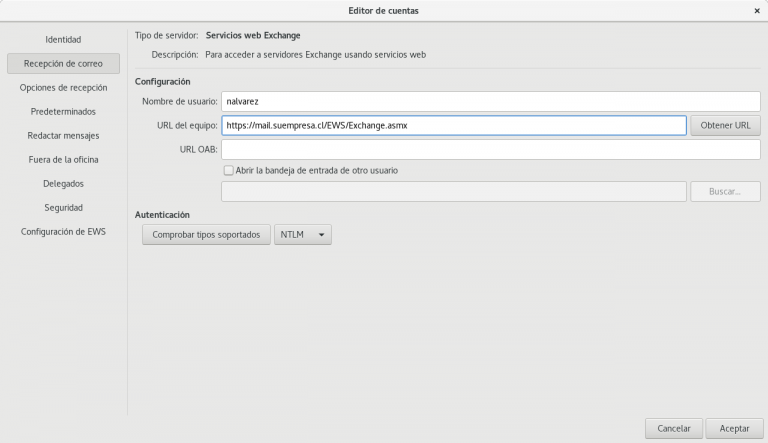This screenshot has width=768, height=443.
Task: Open Fuera de la oficina settings
Action: click(x=63, y=159)
